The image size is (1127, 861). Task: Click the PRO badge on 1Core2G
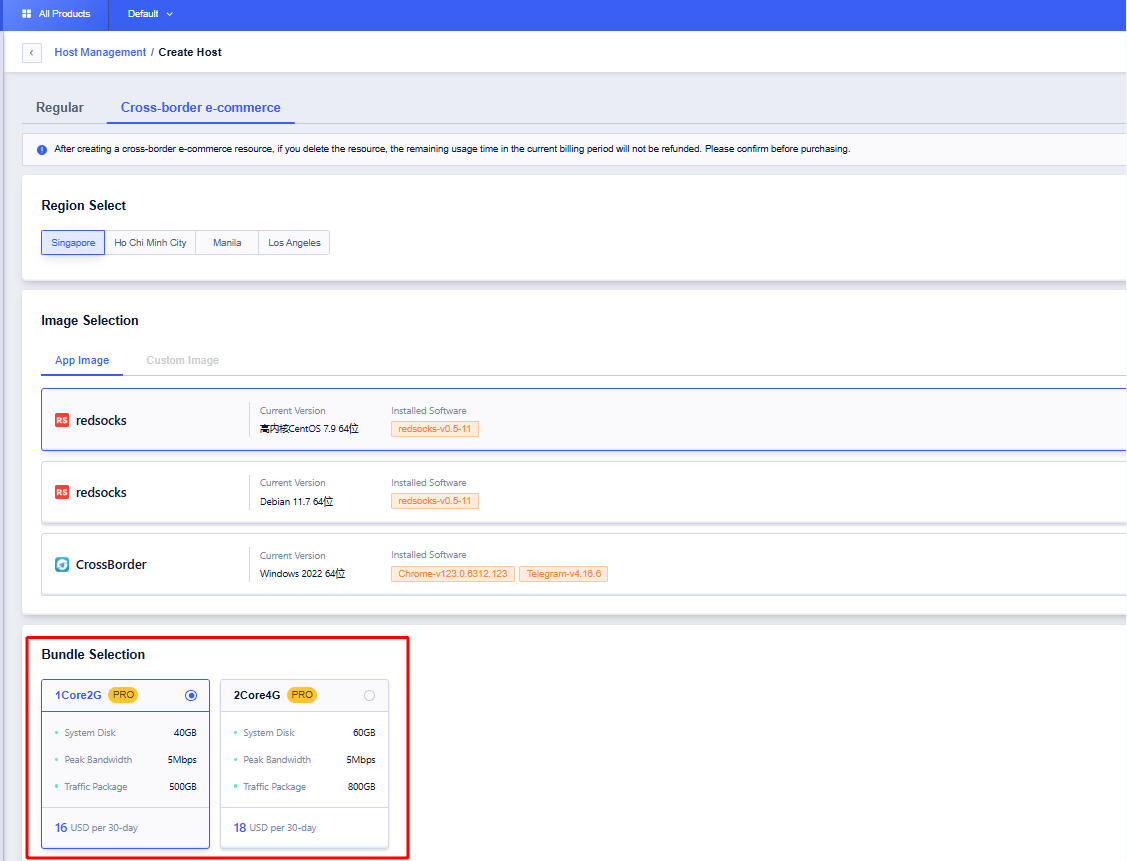tap(123, 695)
